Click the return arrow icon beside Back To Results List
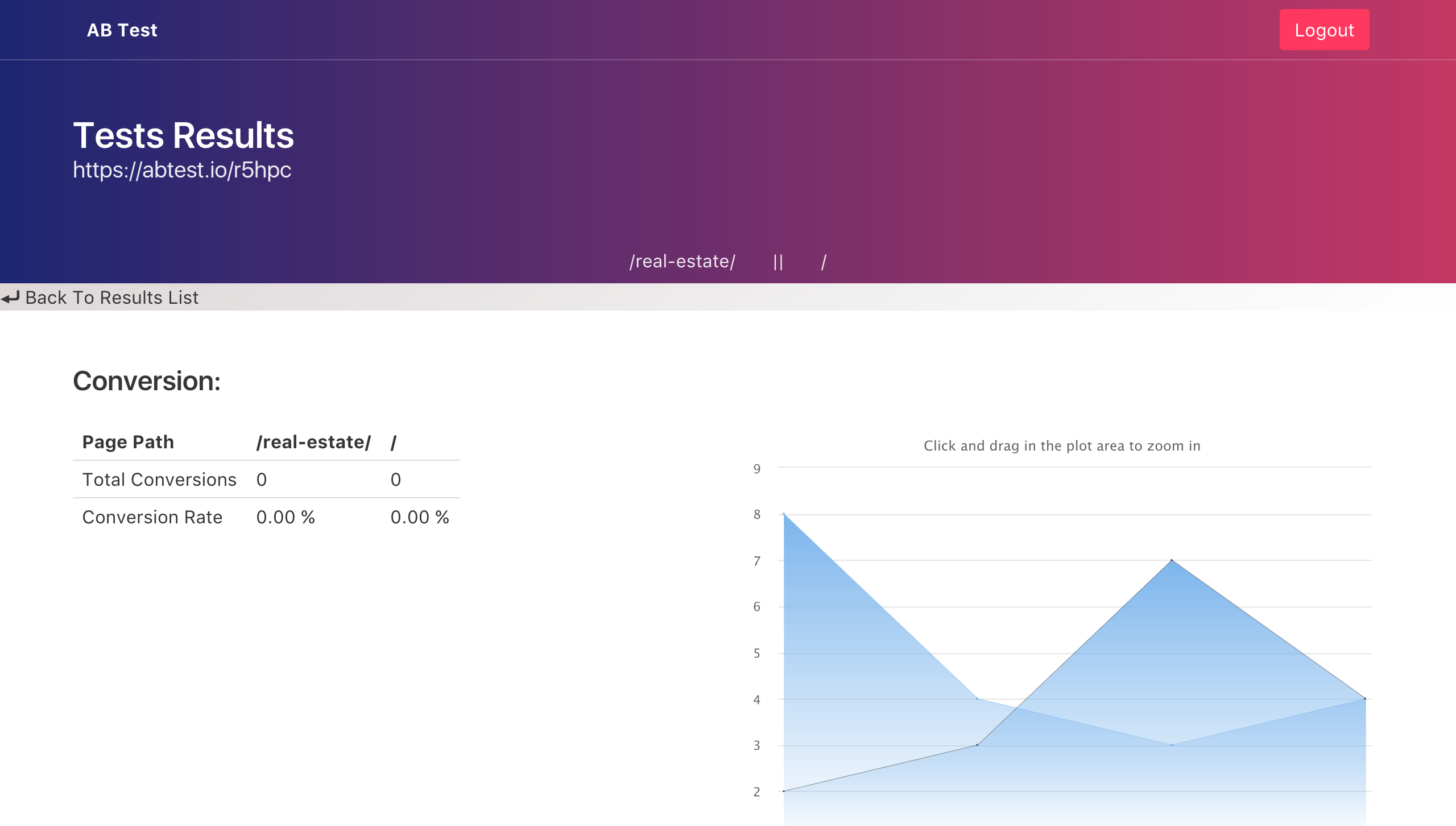 tap(10, 297)
